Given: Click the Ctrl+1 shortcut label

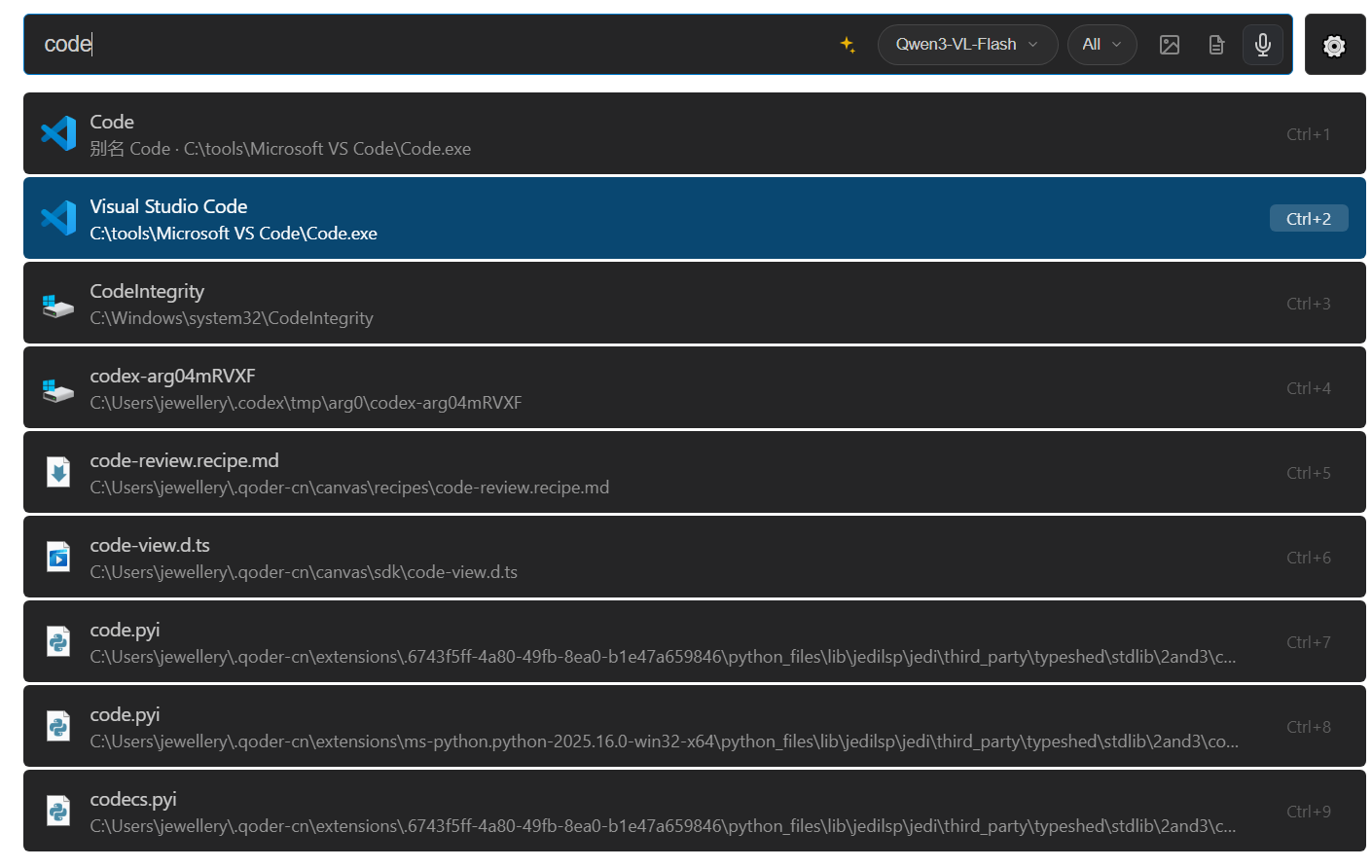Looking at the screenshot, I should pos(1309,134).
